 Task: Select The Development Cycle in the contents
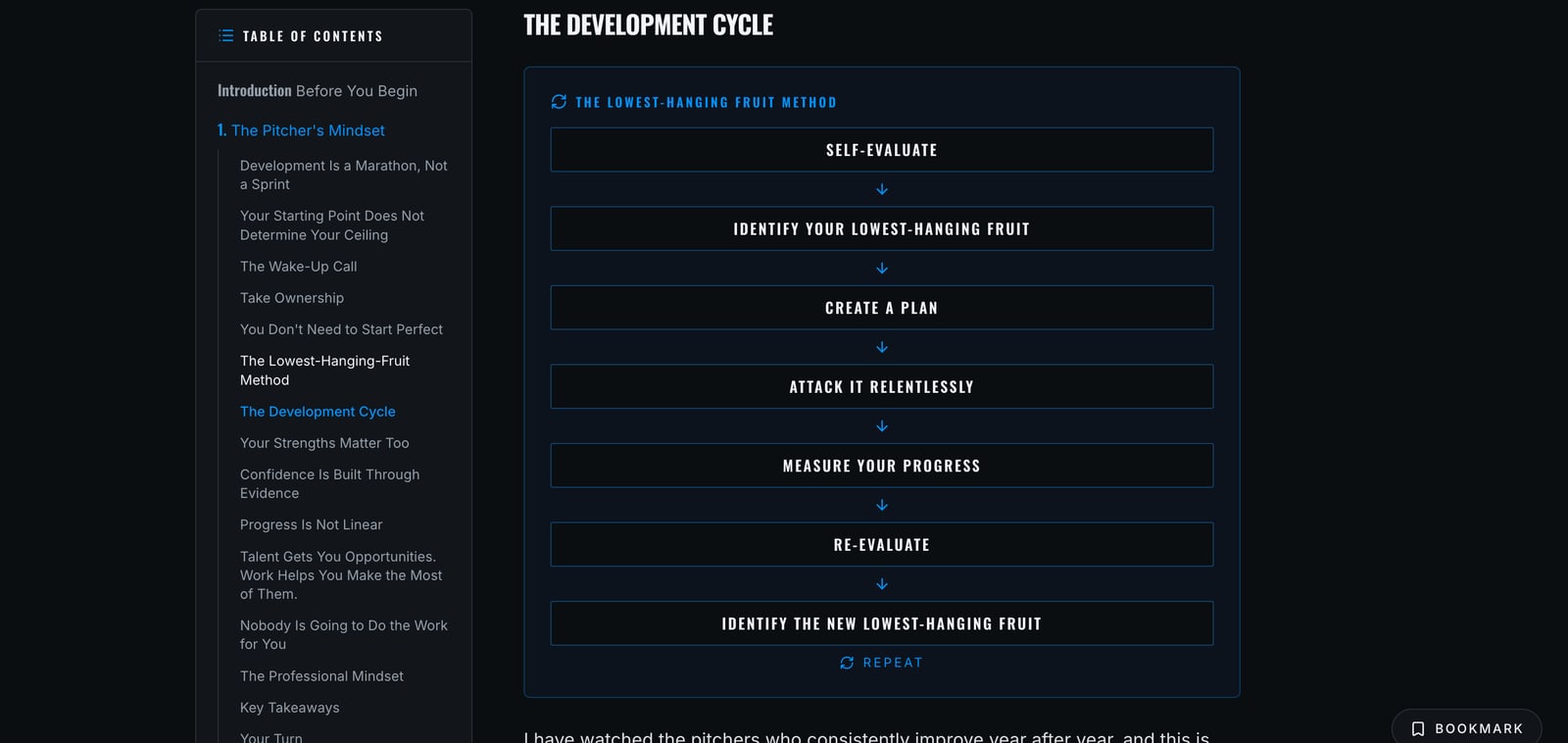(x=318, y=412)
